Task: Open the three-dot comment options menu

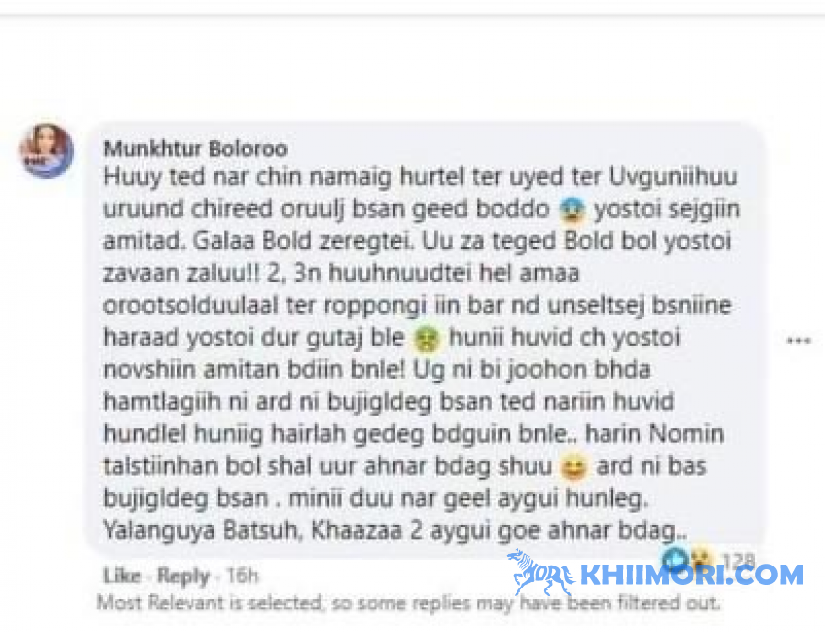Action: (x=798, y=340)
